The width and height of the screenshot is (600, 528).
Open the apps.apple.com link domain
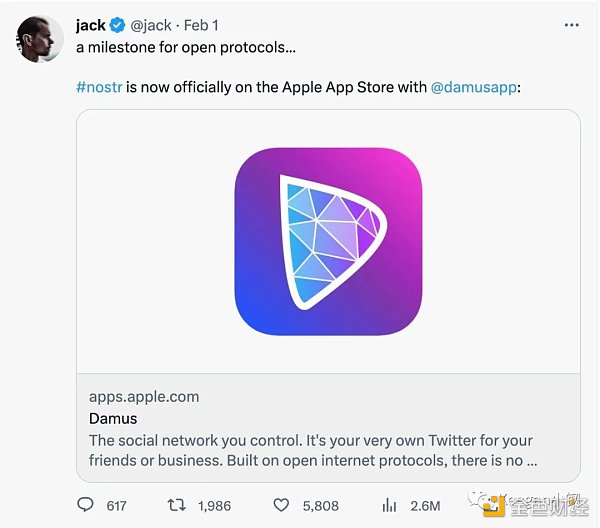coord(144,396)
